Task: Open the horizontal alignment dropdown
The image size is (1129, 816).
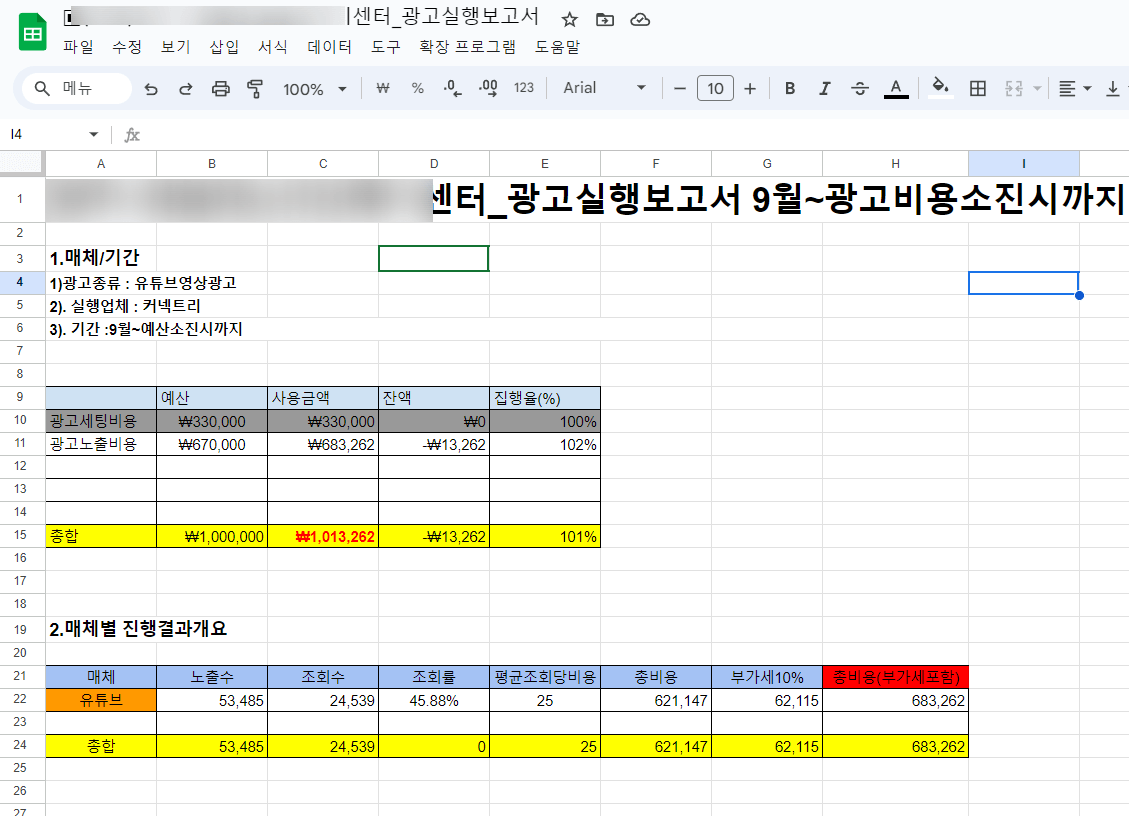Action: (1073, 88)
